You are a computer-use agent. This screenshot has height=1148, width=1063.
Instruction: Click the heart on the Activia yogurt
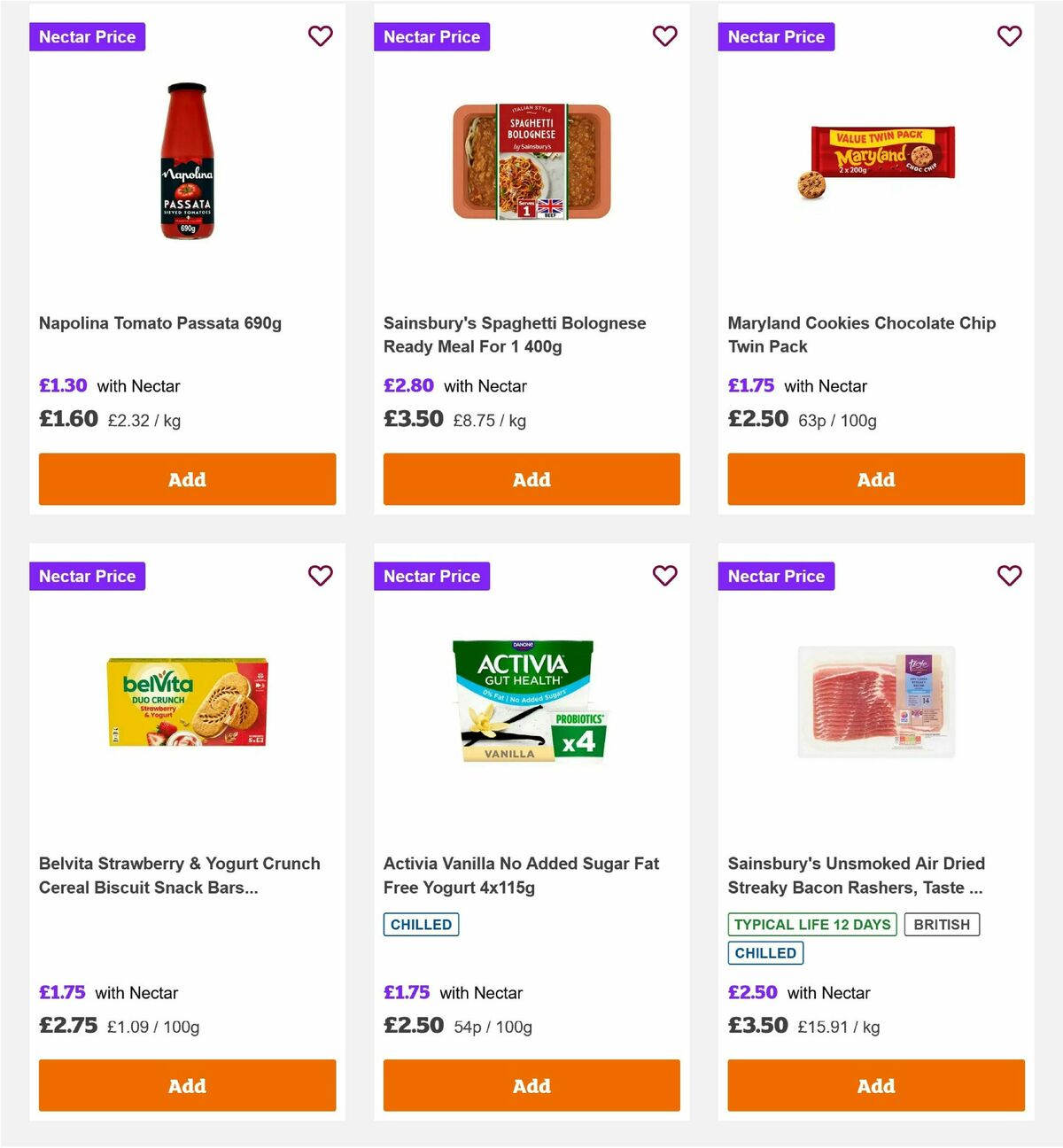pyautogui.click(x=664, y=576)
